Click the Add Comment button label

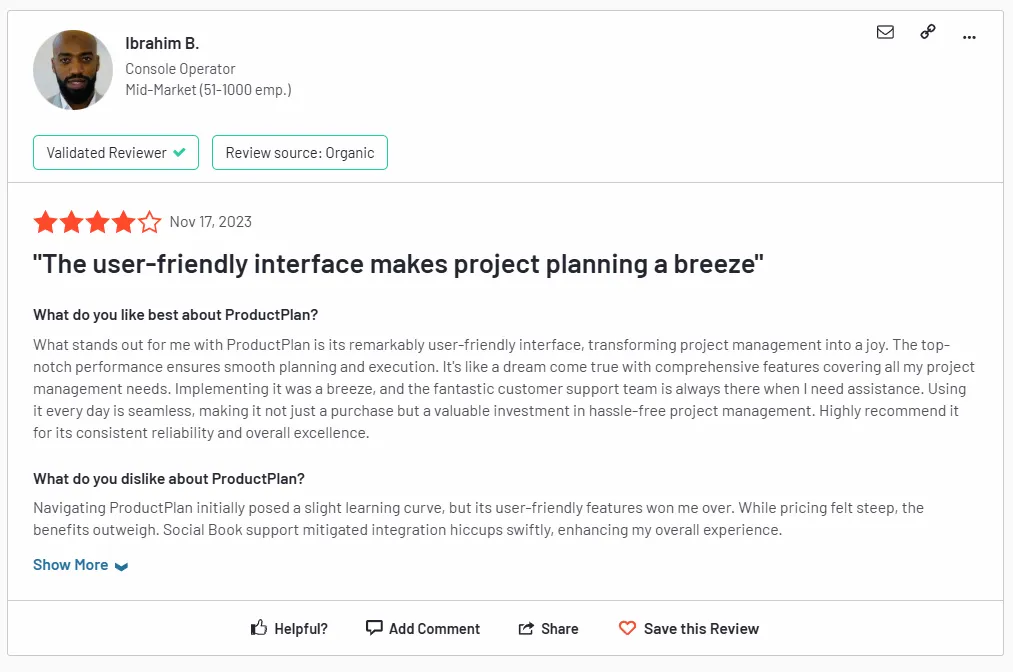(434, 629)
